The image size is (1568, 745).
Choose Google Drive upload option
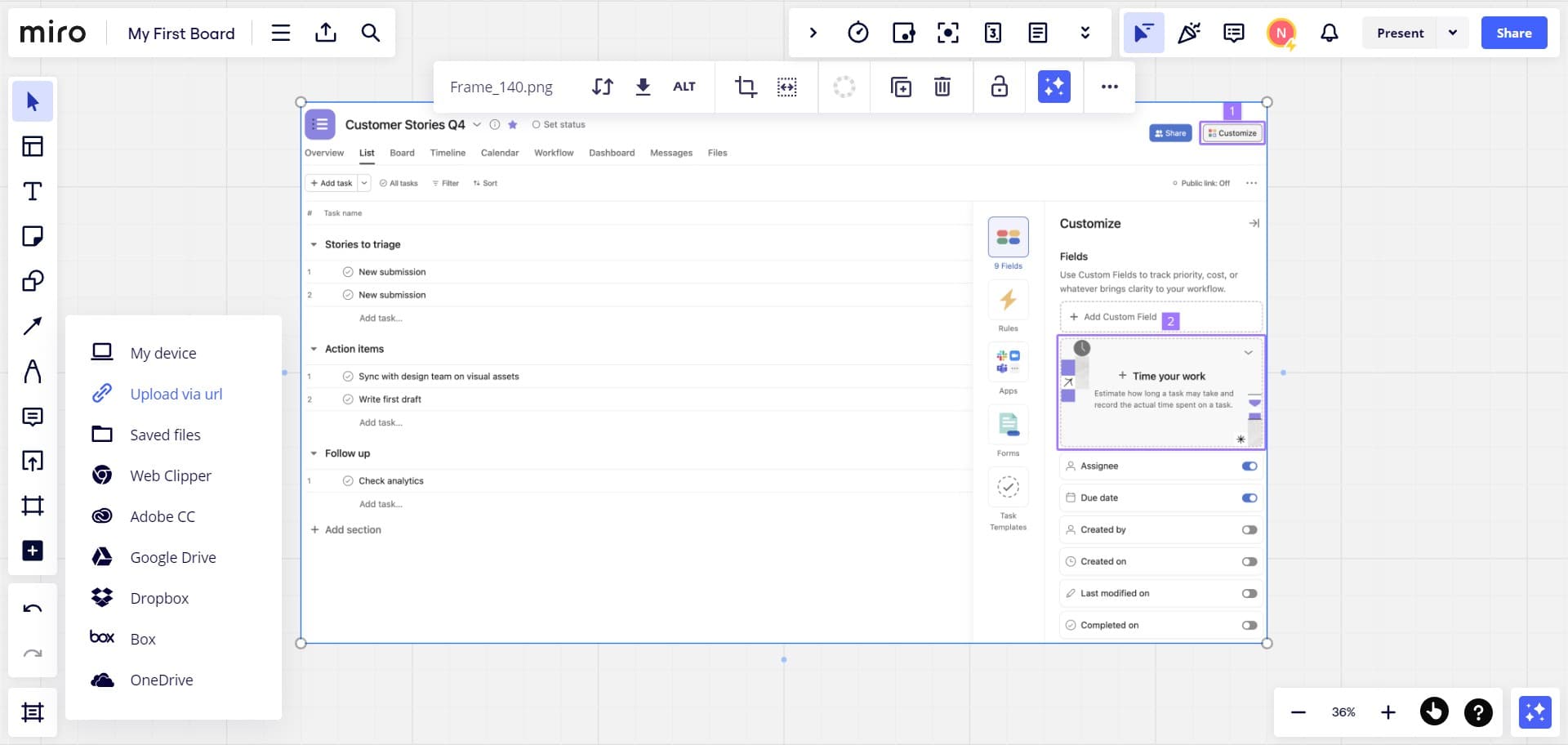tap(172, 557)
